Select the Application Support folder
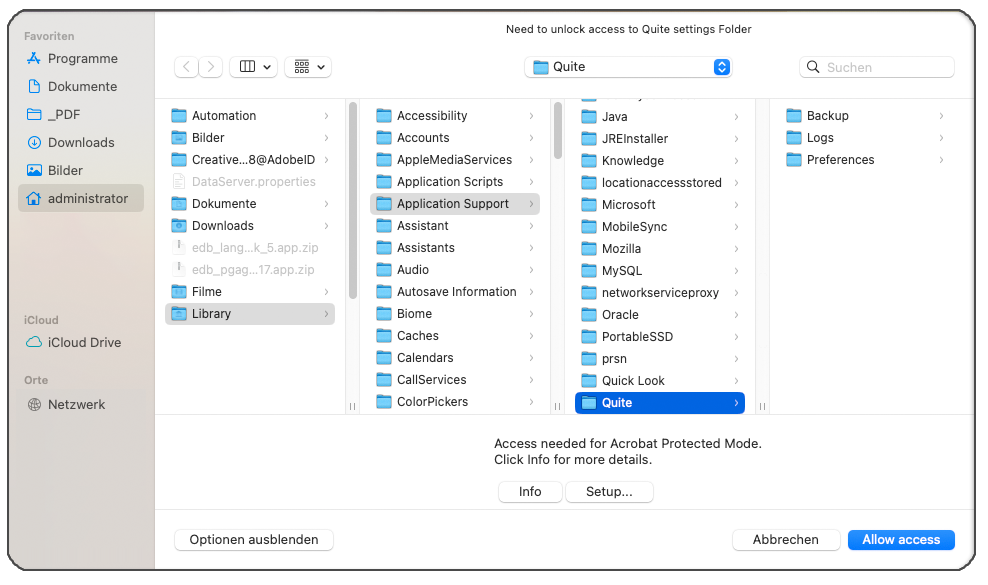This screenshot has height=585, width=988. point(455,204)
